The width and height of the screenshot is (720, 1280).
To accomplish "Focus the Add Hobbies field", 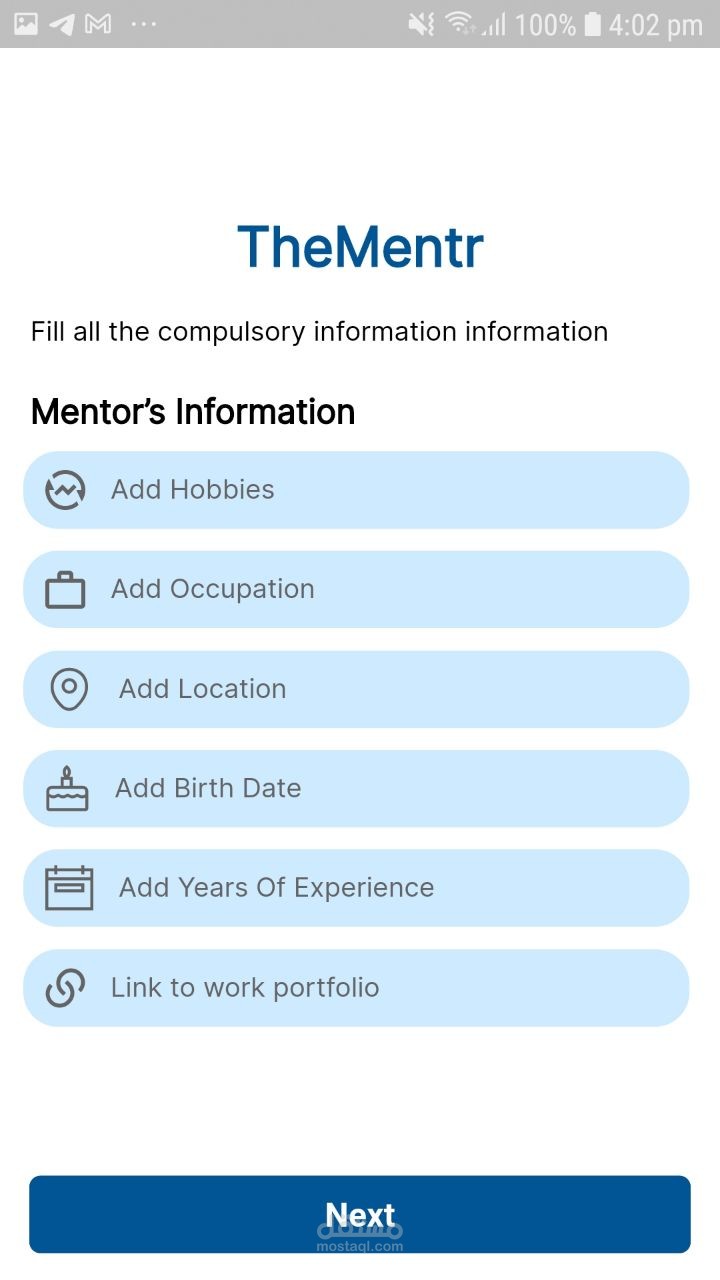I will 380,490.
